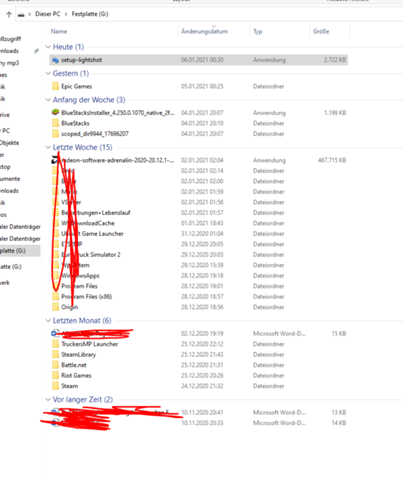403x480 pixels.
Task: Select the Origin folder name
Action: coord(70,307)
